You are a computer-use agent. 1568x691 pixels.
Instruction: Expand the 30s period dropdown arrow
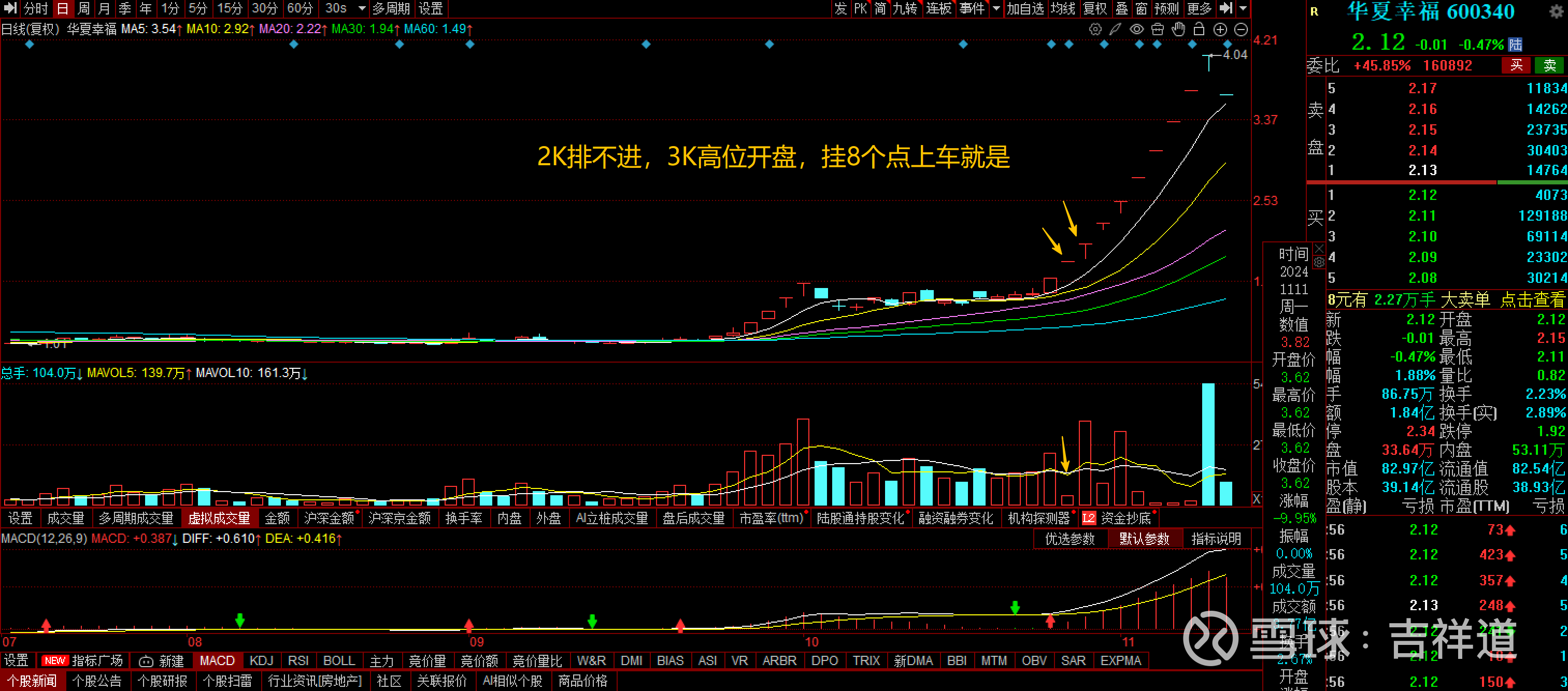(362, 8)
